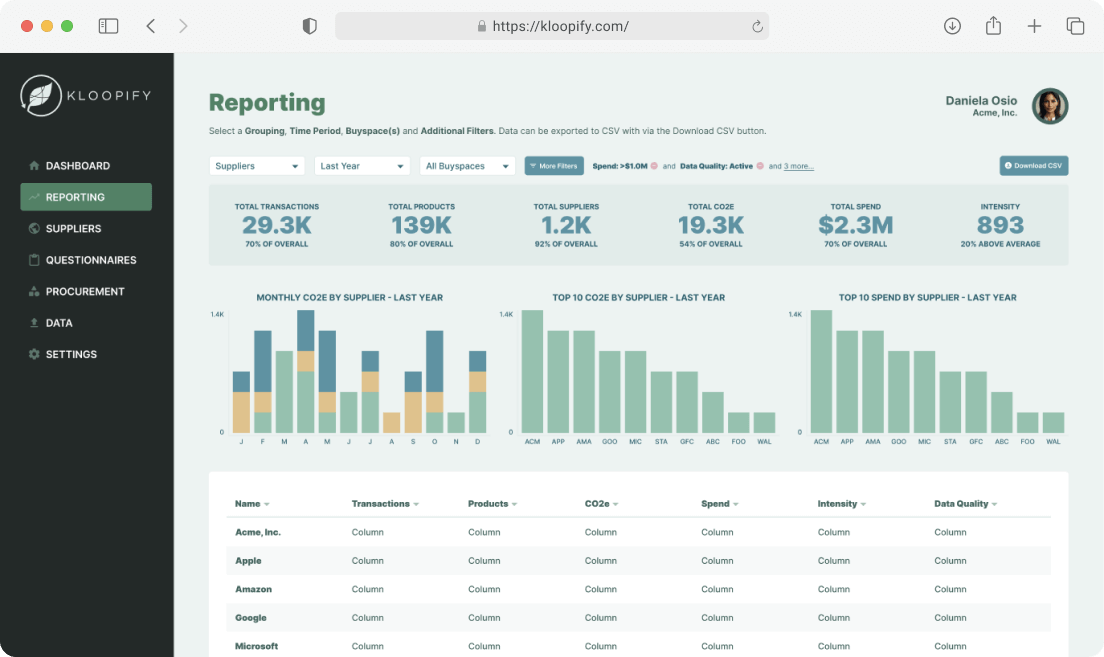This screenshot has height=657, width=1104.
Task: Open the privacy shield icon
Action: click(309, 26)
